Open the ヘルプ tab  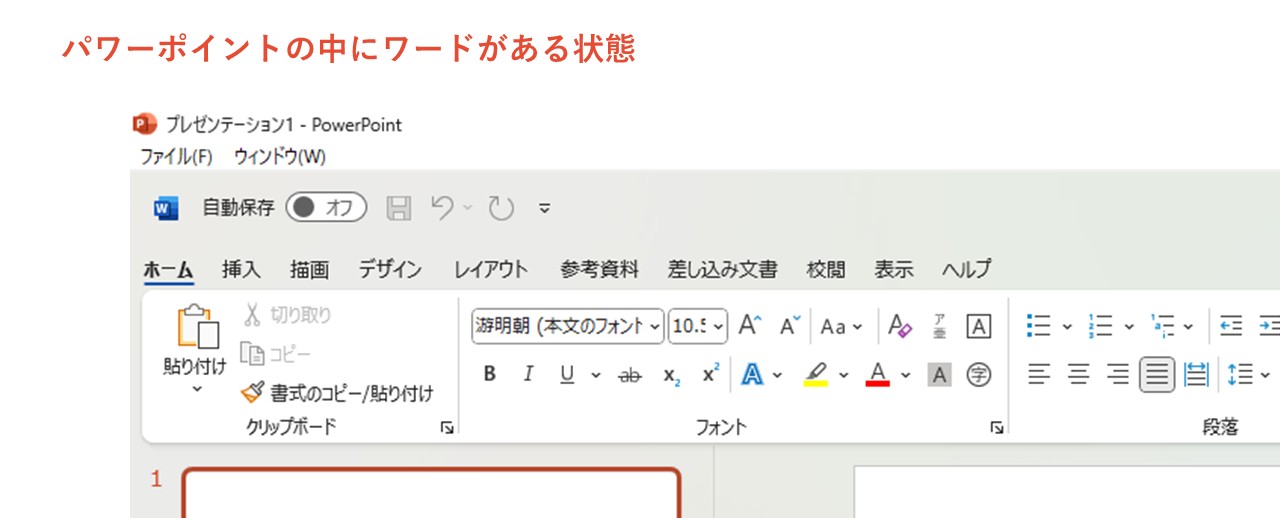(x=967, y=269)
